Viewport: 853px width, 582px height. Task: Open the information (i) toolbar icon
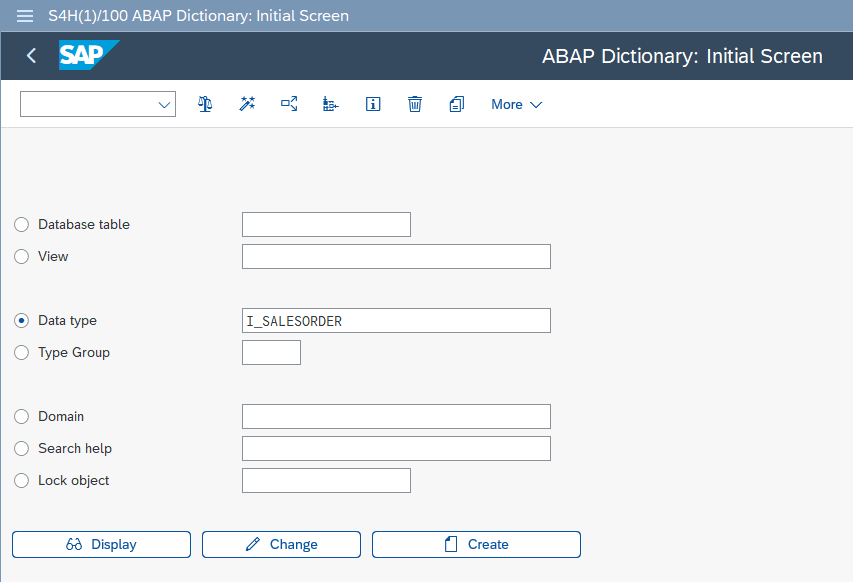coord(373,104)
